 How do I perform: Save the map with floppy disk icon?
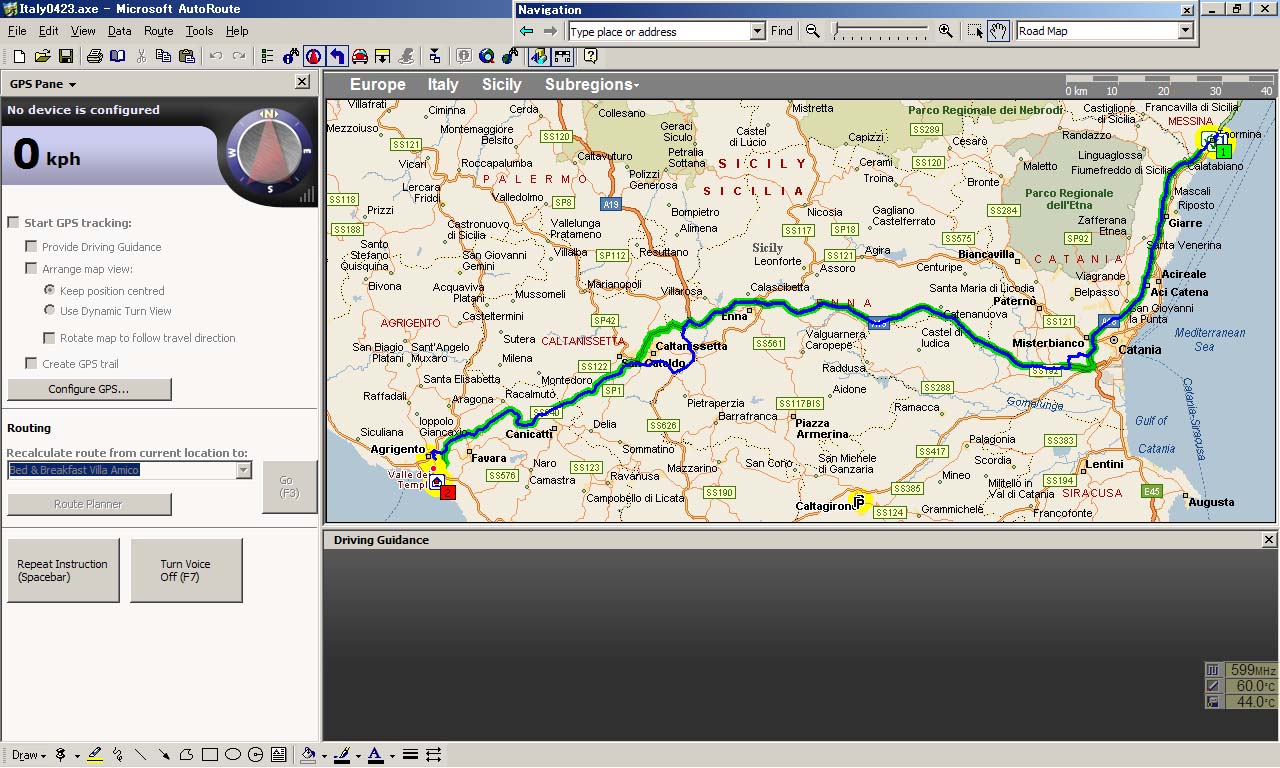[x=65, y=56]
